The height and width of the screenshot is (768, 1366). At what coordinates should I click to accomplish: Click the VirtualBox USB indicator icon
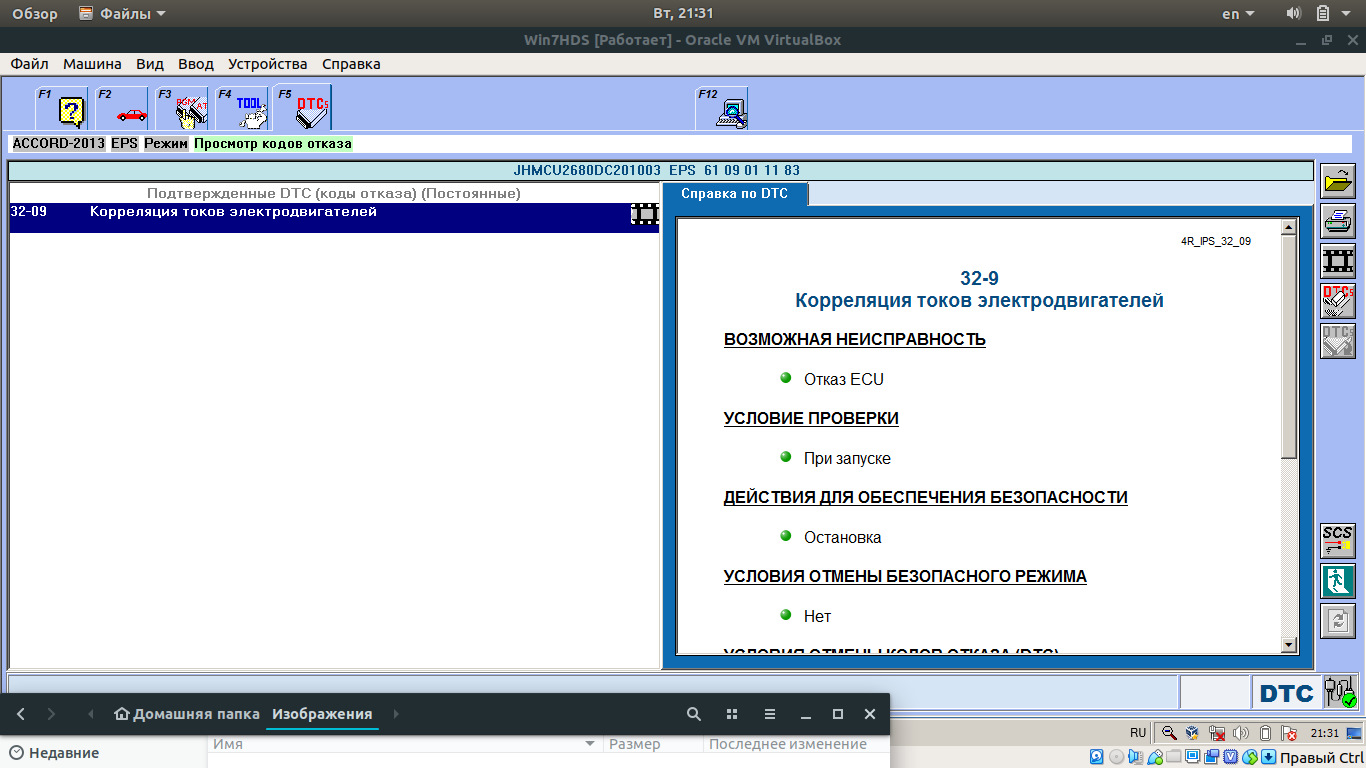[x=1155, y=757]
